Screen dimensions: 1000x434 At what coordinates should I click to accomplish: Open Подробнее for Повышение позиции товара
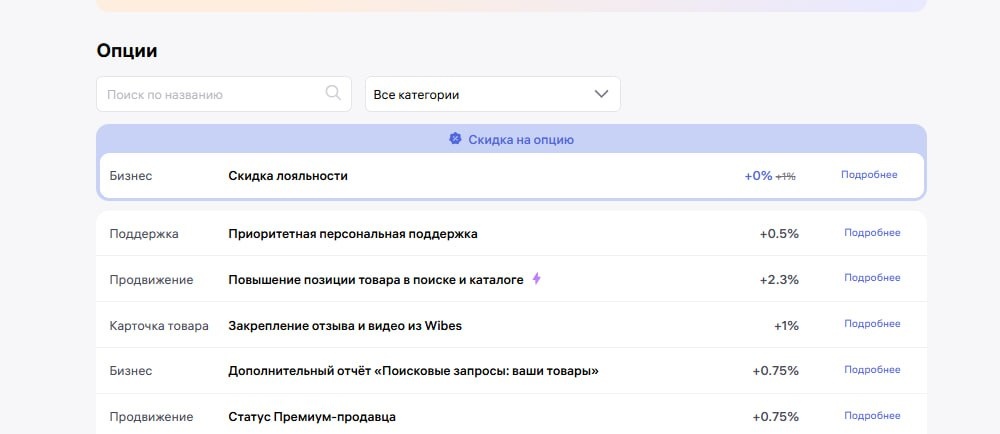tap(872, 277)
